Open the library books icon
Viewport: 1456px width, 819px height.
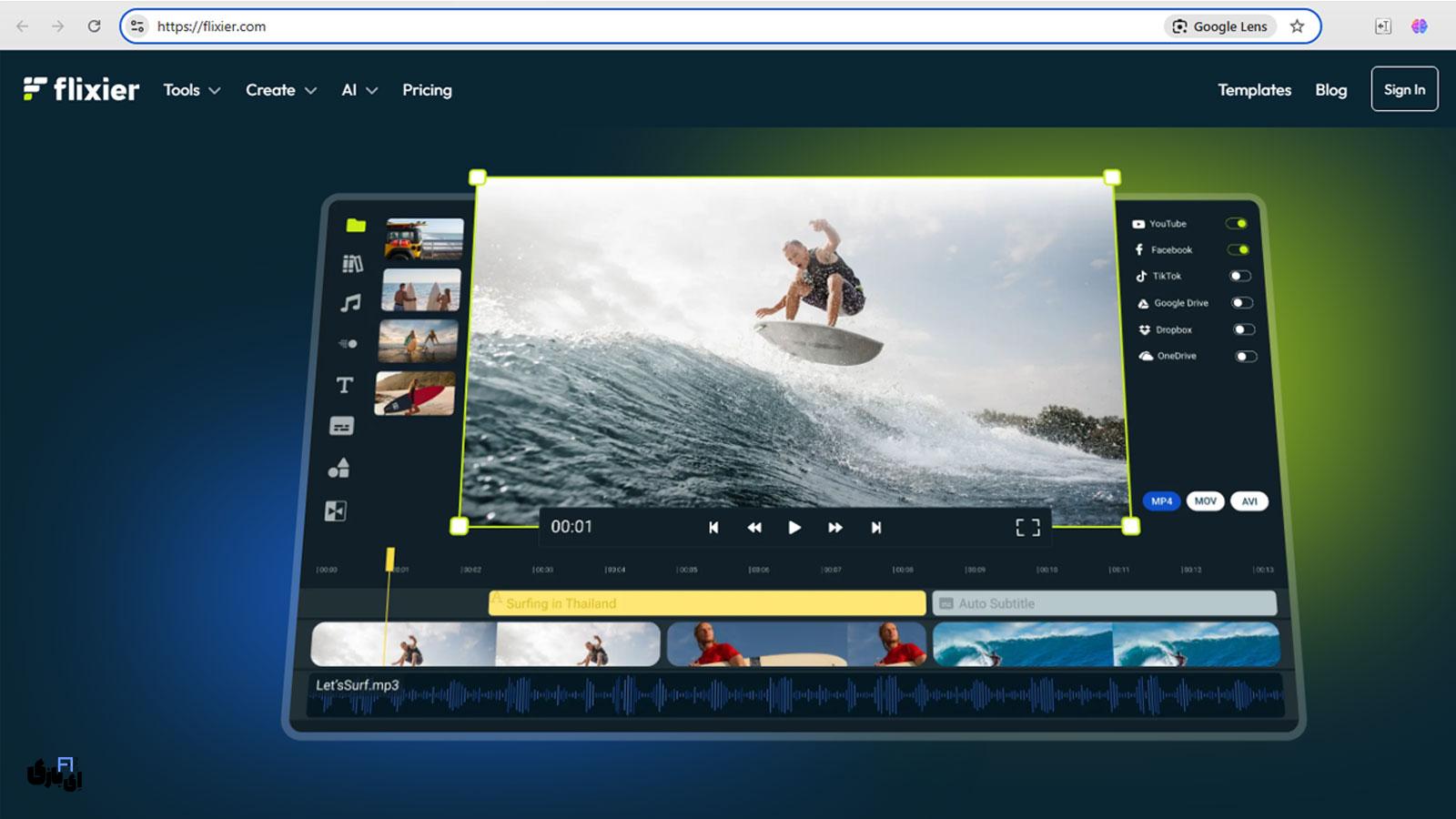pyautogui.click(x=352, y=264)
